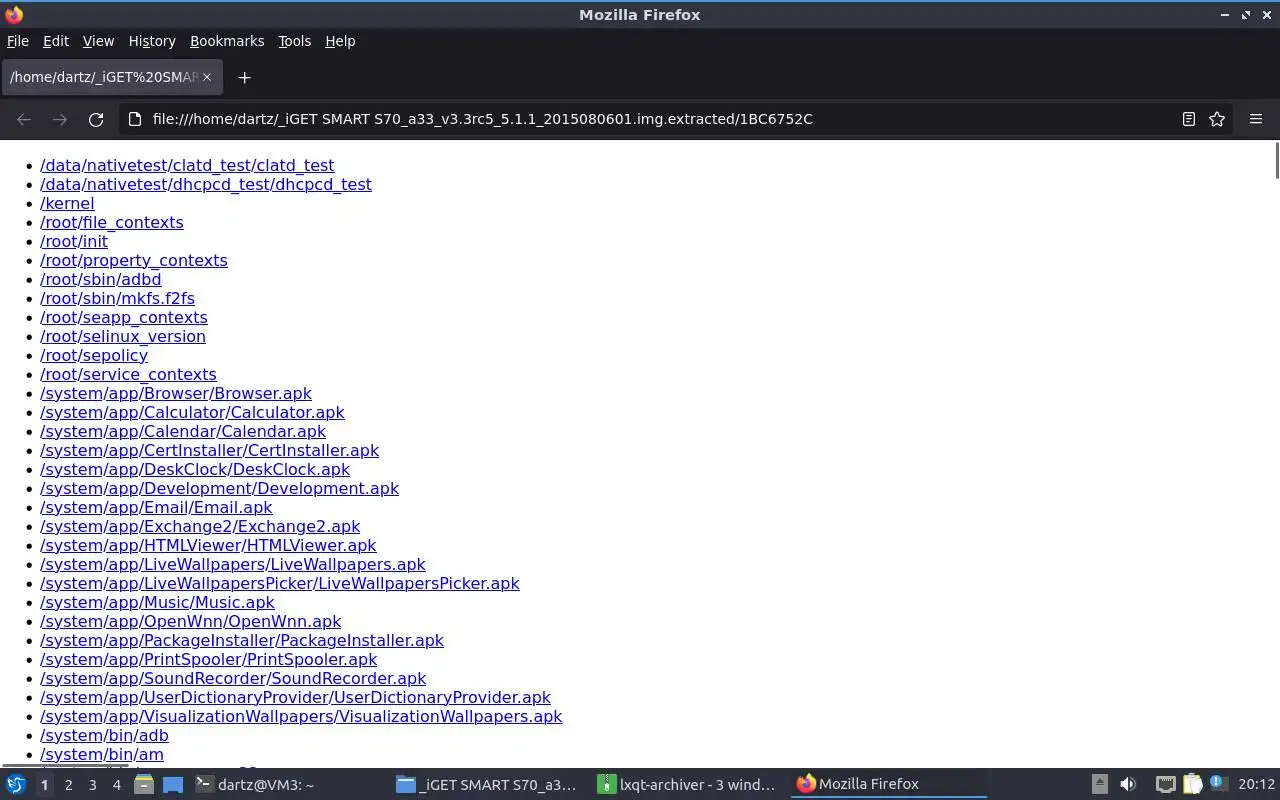Open /root/sbin/mkfs.f2fs link
Screen dimensions: 1280x800
click(x=118, y=298)
